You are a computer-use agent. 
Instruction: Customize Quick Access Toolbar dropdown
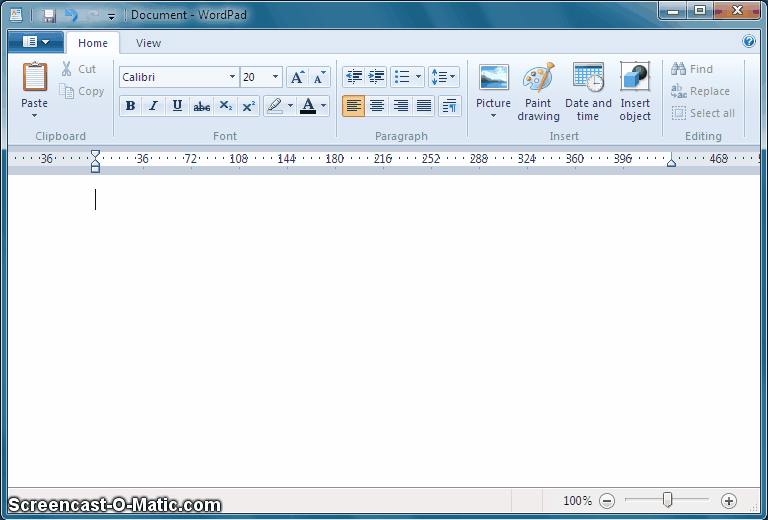click(112, 17)
